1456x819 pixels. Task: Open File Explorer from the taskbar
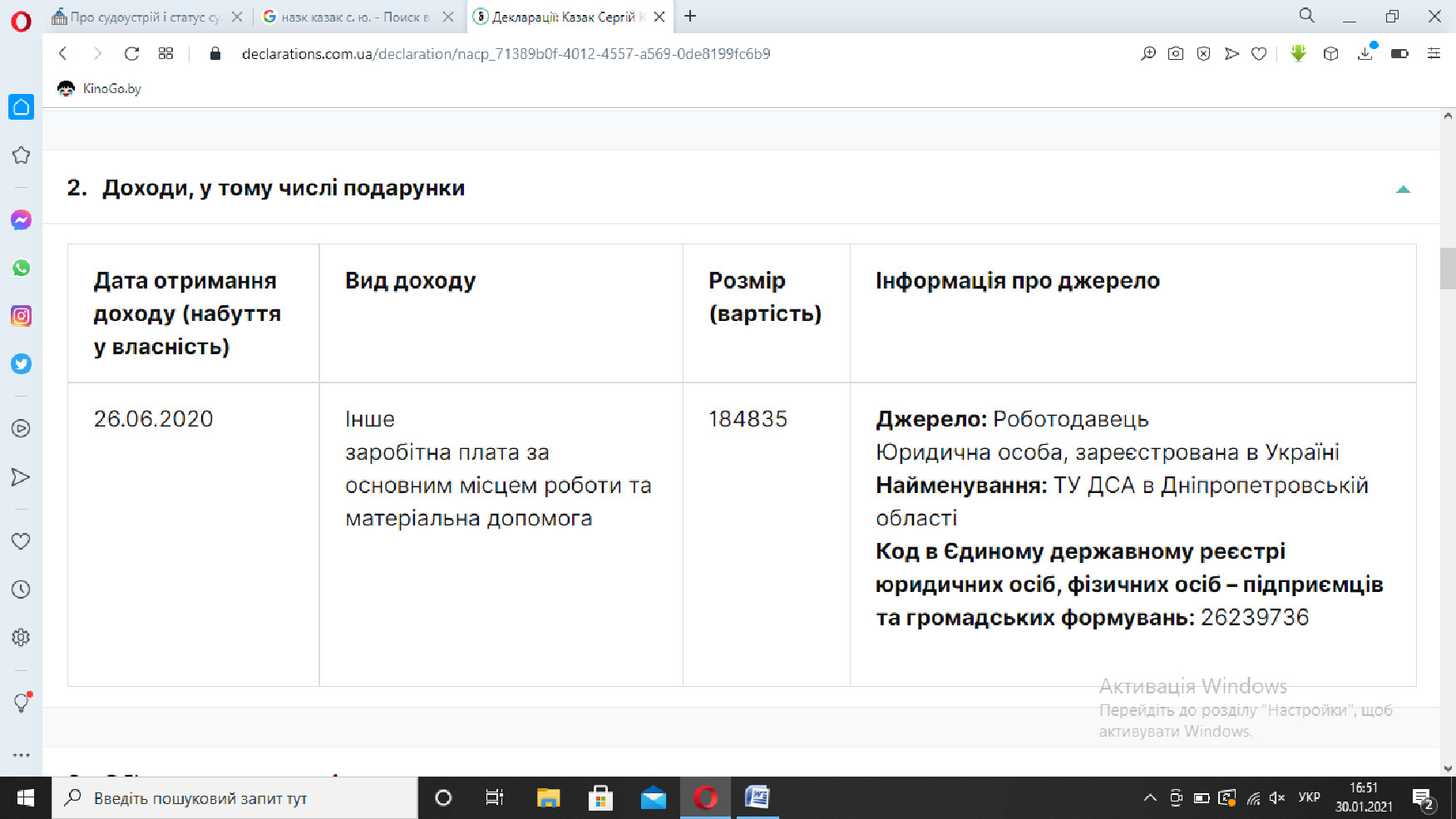pyautogui.click(x=548, y=798)
